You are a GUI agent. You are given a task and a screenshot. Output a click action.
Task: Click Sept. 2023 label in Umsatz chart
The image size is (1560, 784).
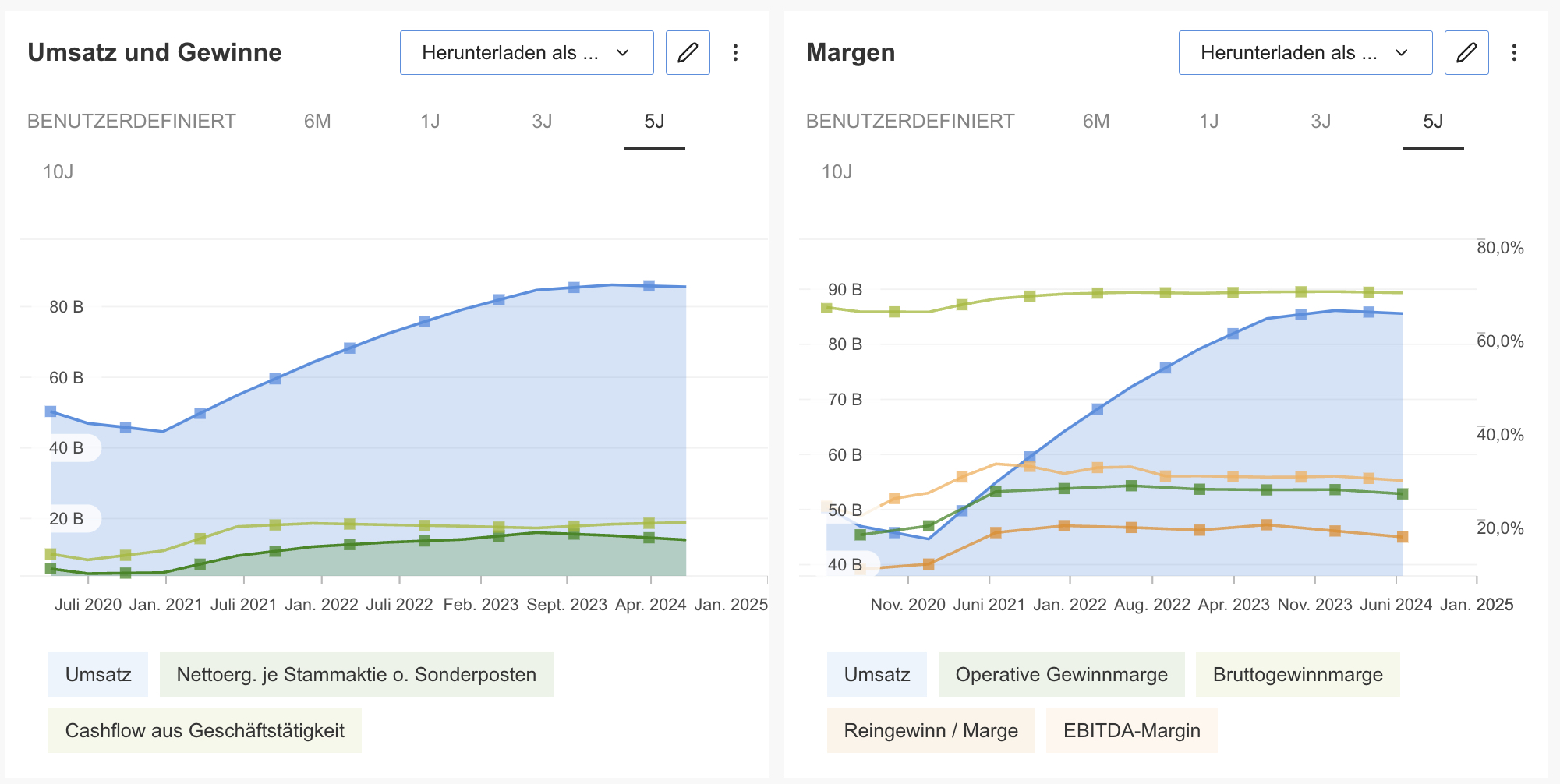tap(567, 605)
